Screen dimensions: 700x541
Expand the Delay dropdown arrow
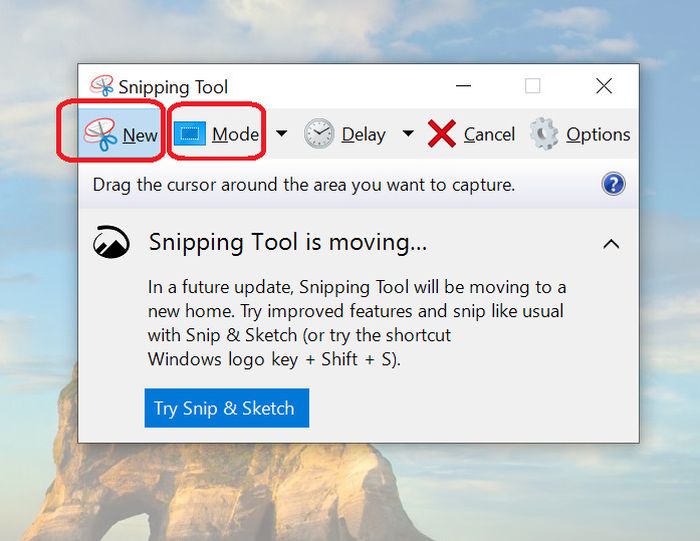point(408,133)
